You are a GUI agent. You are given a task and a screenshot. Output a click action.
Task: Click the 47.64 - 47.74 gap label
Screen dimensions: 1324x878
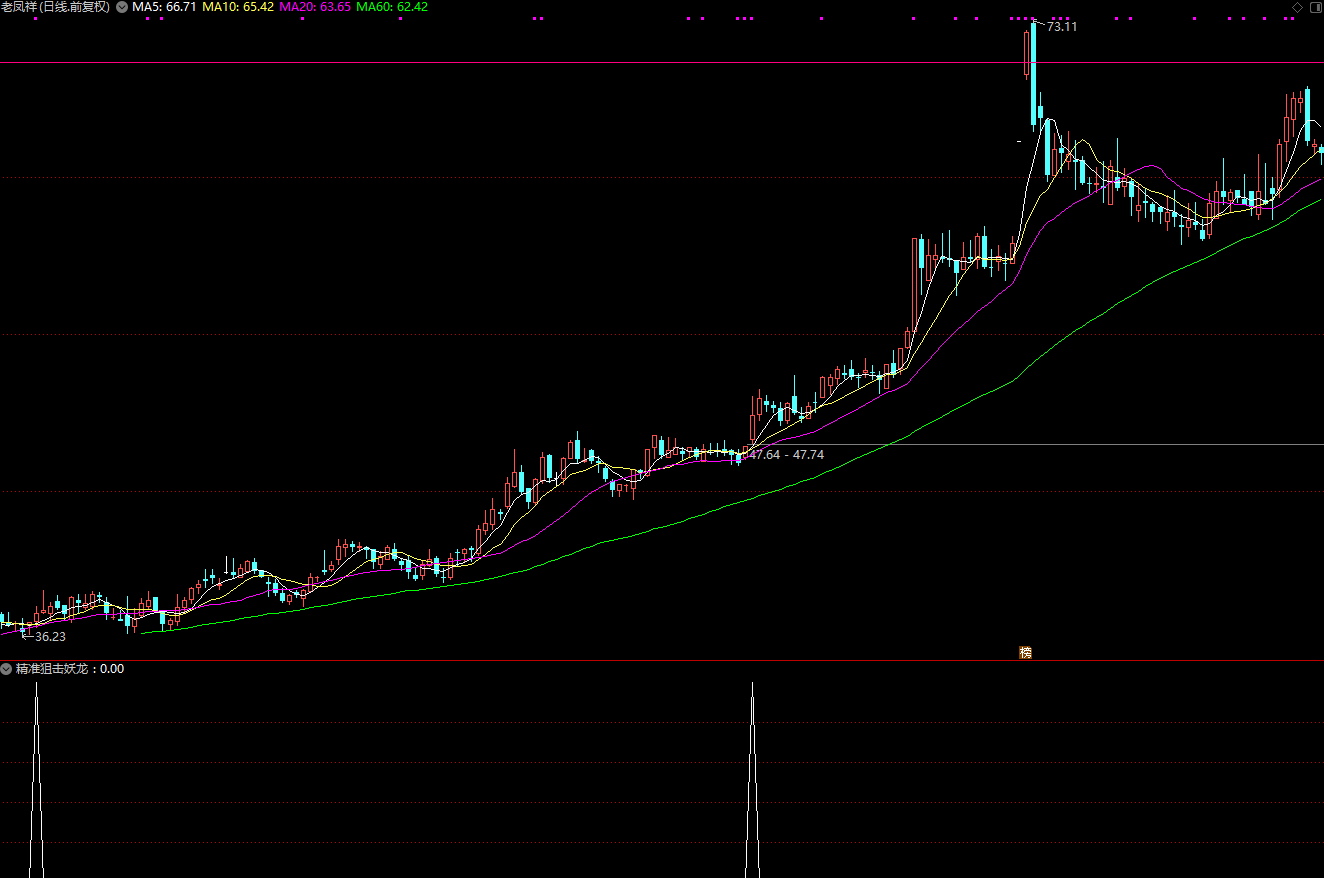(787, 454)
